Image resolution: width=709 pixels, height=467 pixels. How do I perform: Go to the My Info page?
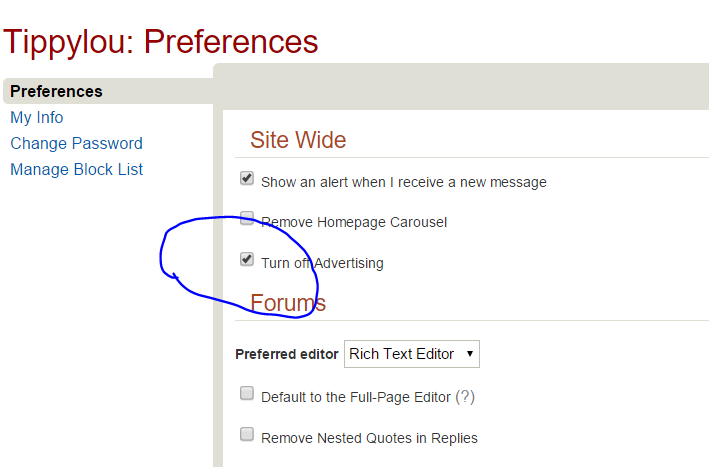(x=37, y=117)
